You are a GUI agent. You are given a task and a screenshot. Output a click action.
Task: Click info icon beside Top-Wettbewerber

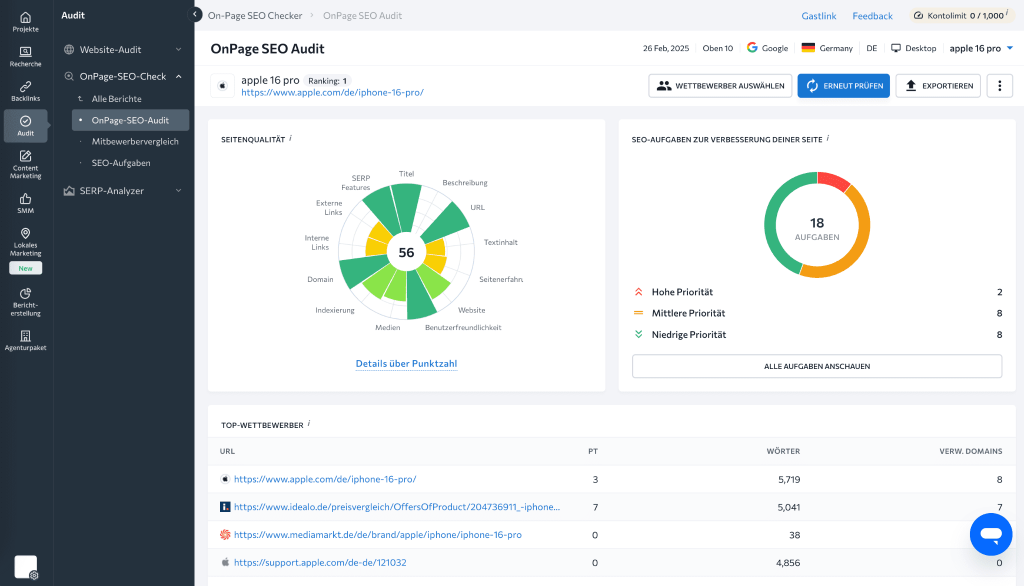click(x=309, y=423)
